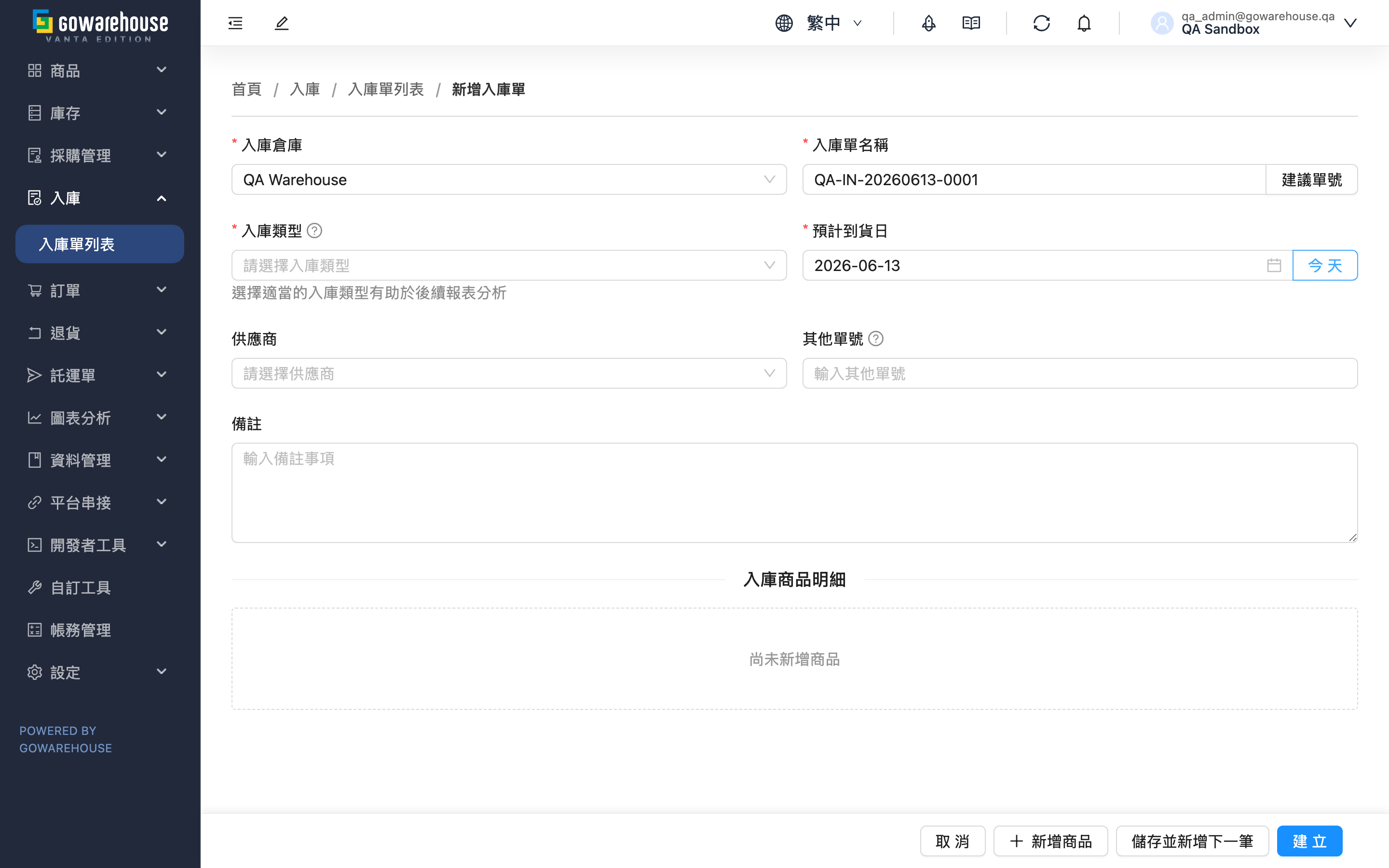
Task: Expand the 平台串接 menu chevron
Action: [x=162, y=502]
